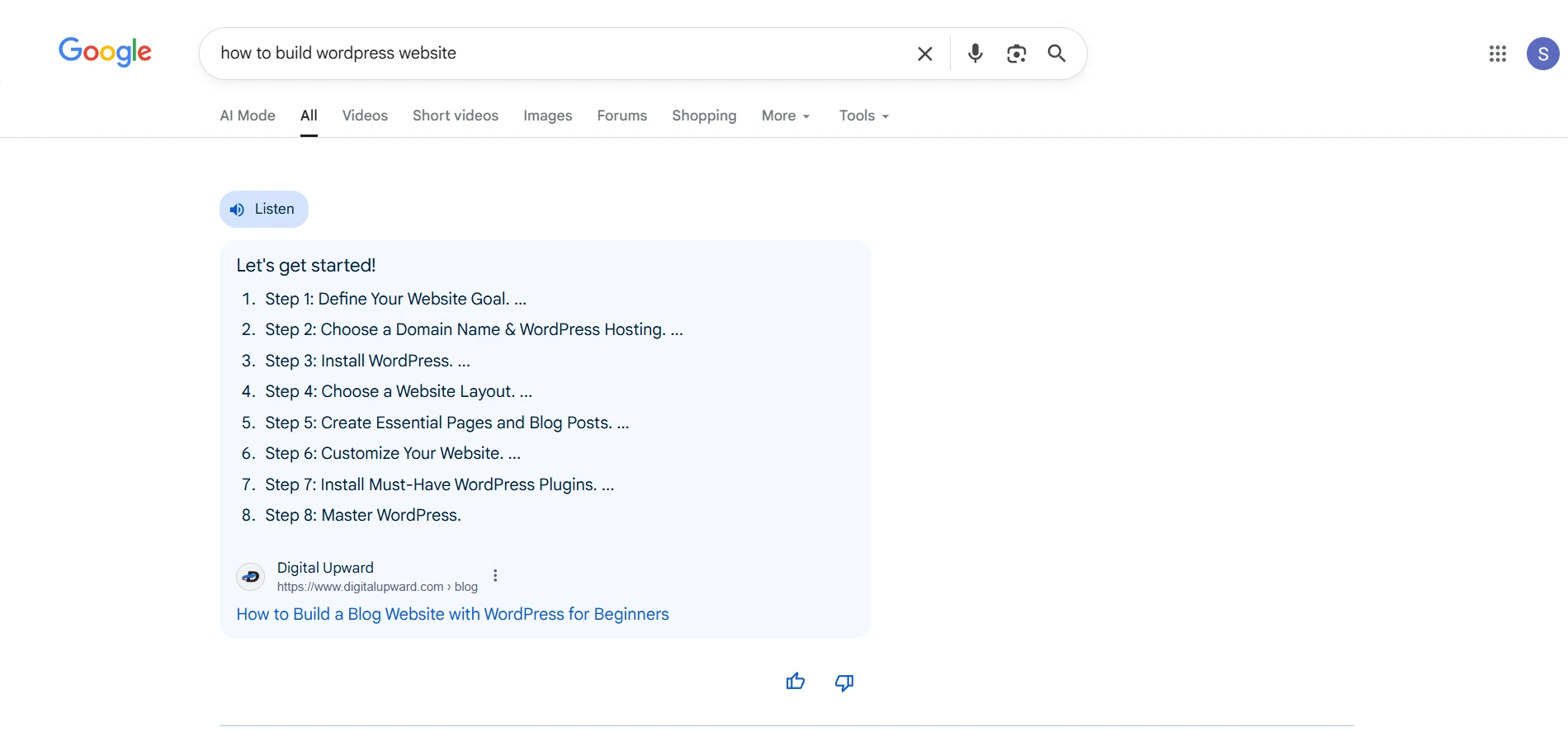Click the magnifying glass search button

pos(1056,54)
